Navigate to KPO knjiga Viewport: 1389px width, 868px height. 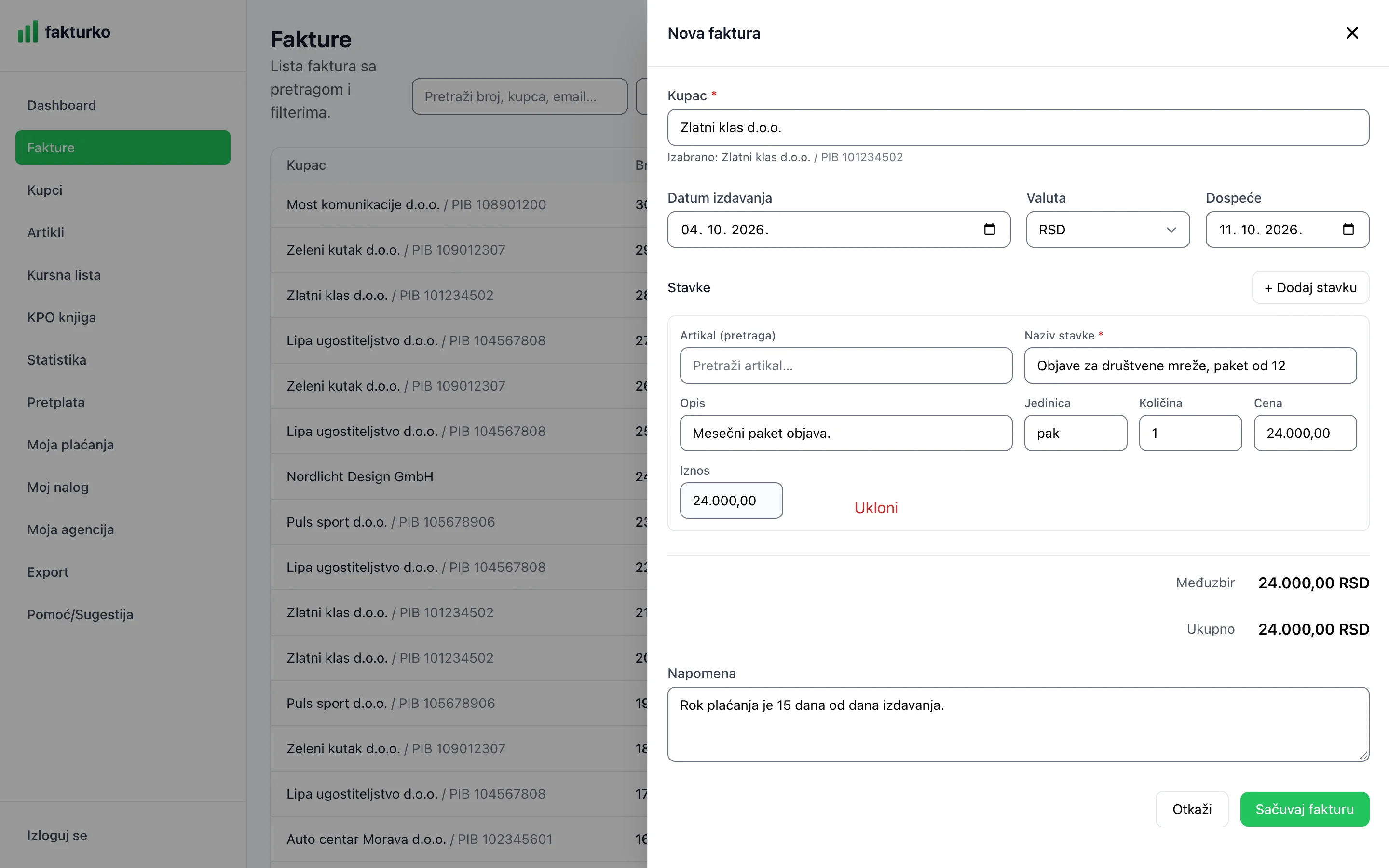pos(123,317)
